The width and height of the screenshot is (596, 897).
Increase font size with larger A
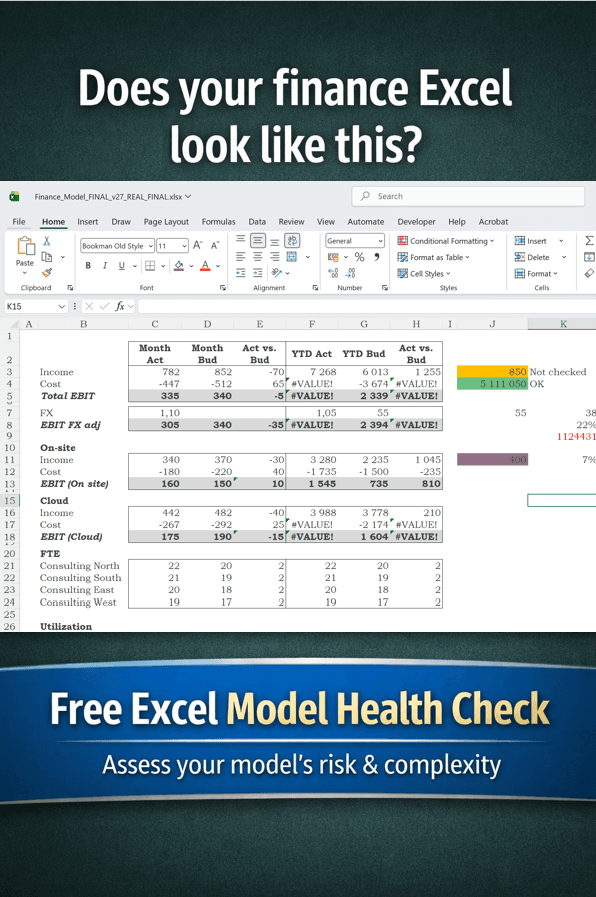pyautogui.click(x=197, y=245)
